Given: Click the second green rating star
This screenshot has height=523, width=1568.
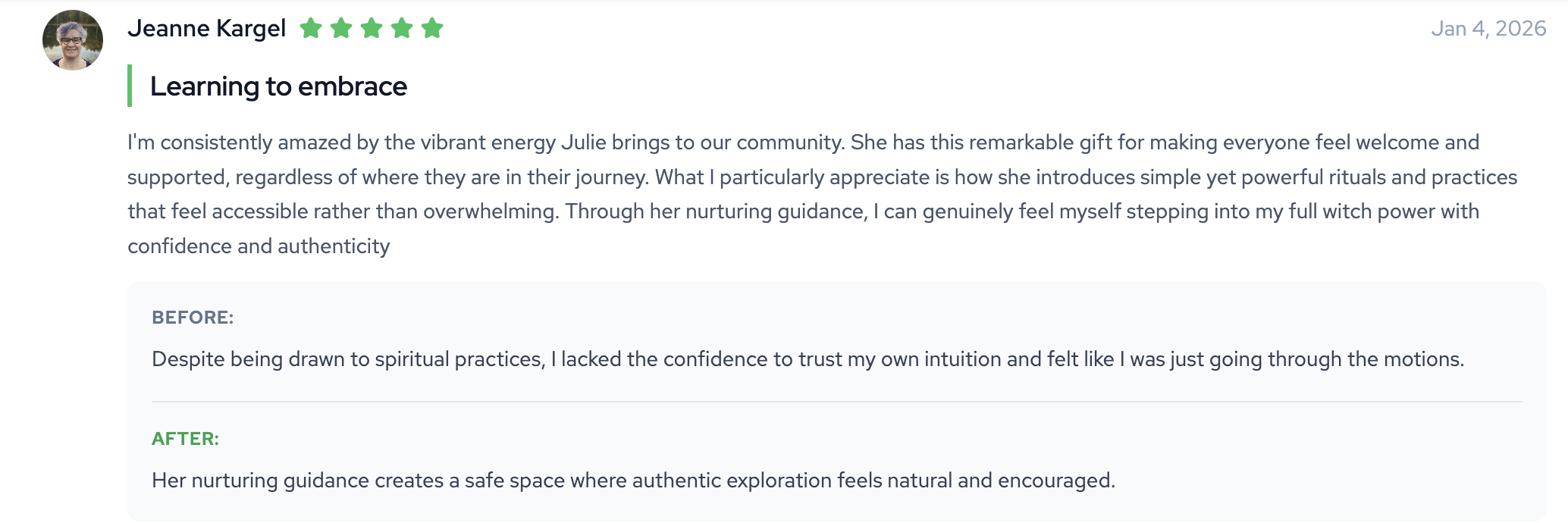Looking at the screenshot, I should coord(341,29).
